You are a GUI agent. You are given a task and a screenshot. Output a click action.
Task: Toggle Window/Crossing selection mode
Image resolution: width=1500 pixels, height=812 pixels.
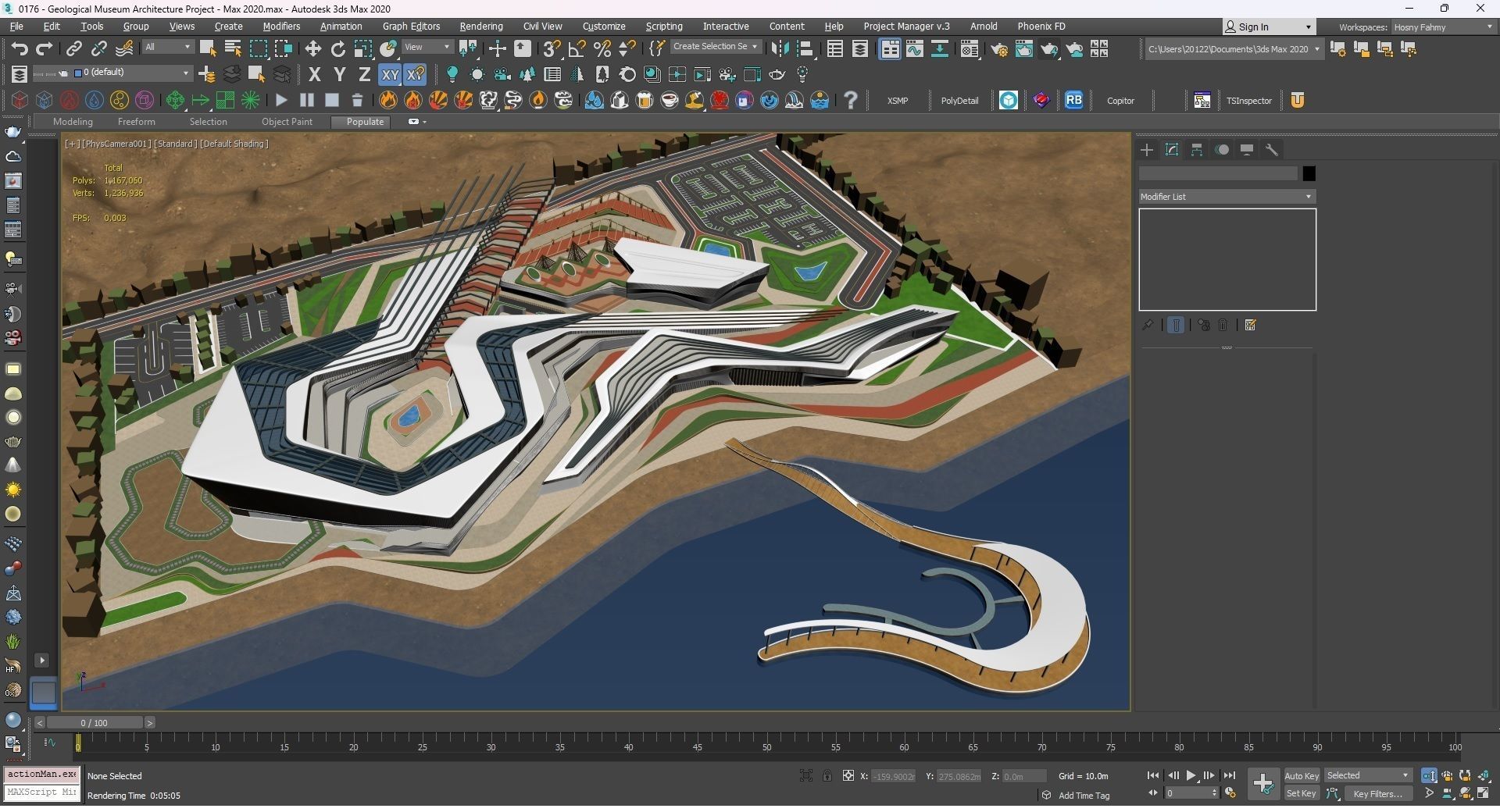pyautogui.click(x=284, y=49)
